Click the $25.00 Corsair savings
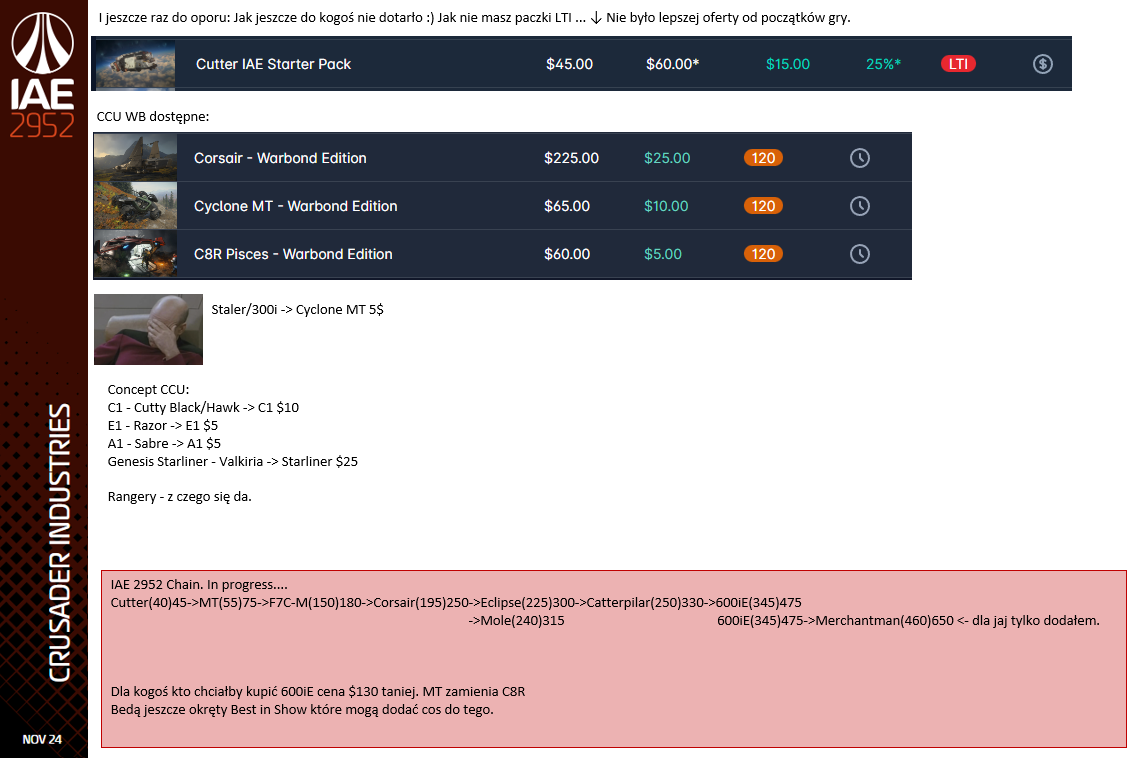 pos(667,158)
